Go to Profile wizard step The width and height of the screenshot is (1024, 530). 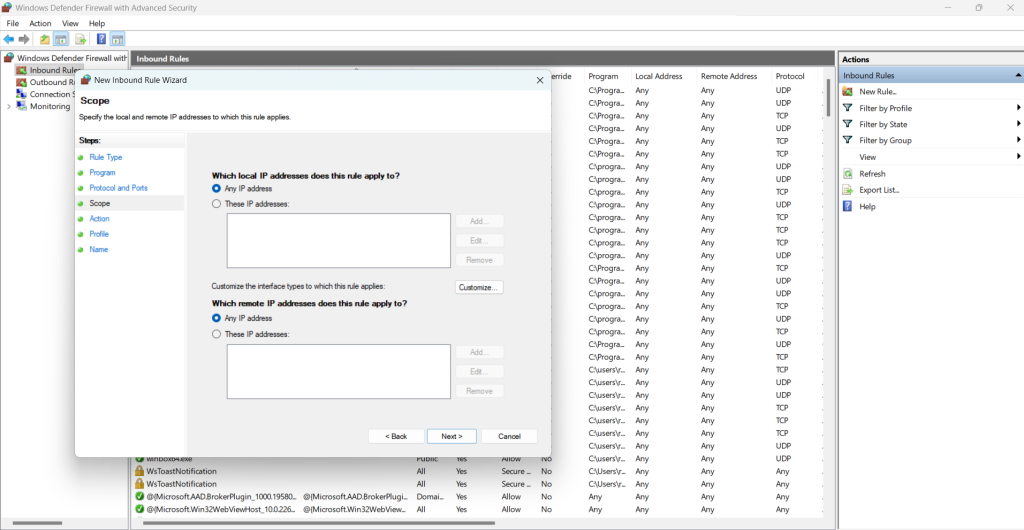pyautogui.click(x=99, y=234)
